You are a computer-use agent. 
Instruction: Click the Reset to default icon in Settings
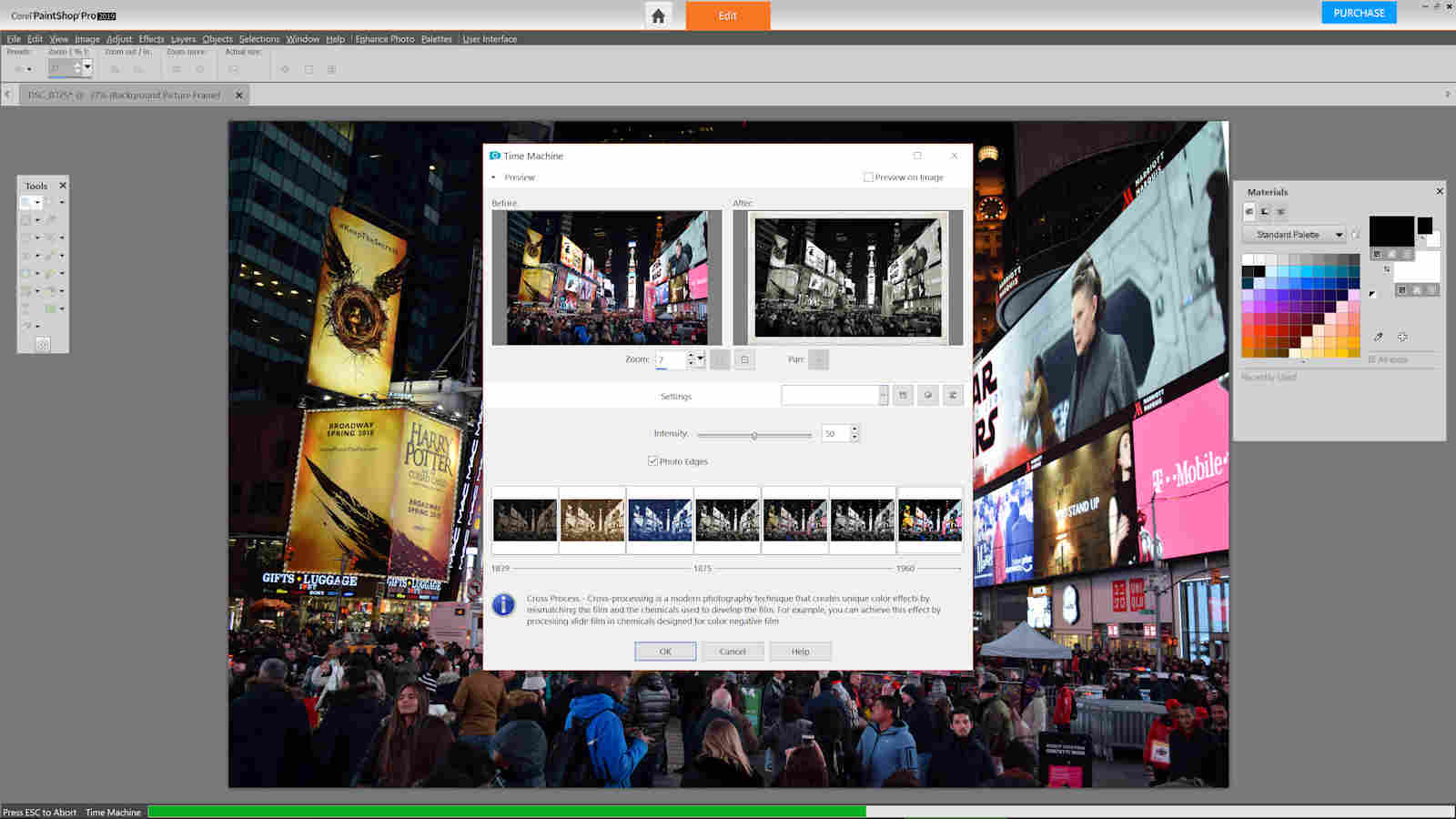coord(927,395)
